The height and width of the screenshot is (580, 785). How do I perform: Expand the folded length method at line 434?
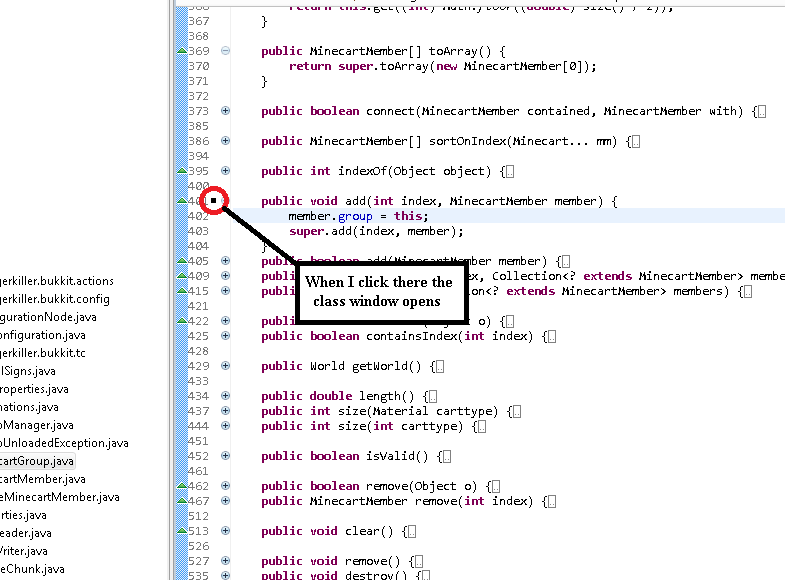(x=225, y=396)
